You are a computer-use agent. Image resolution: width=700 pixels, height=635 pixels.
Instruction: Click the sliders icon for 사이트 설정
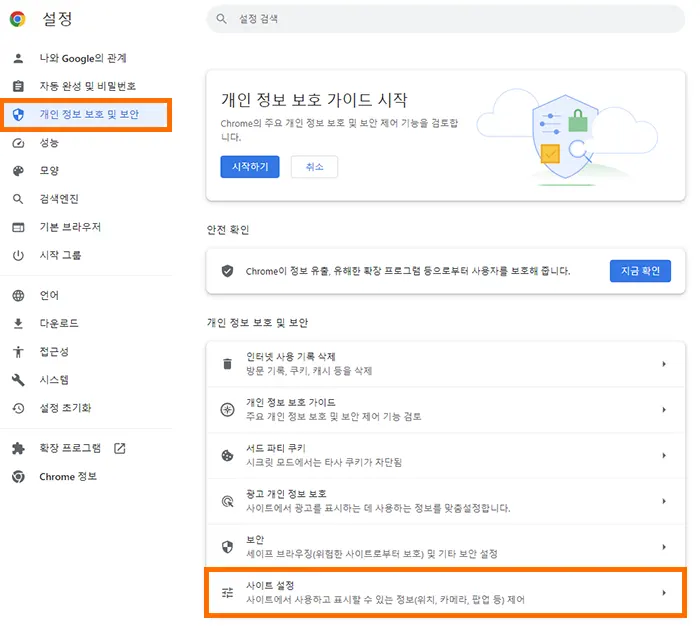point(227,593)
